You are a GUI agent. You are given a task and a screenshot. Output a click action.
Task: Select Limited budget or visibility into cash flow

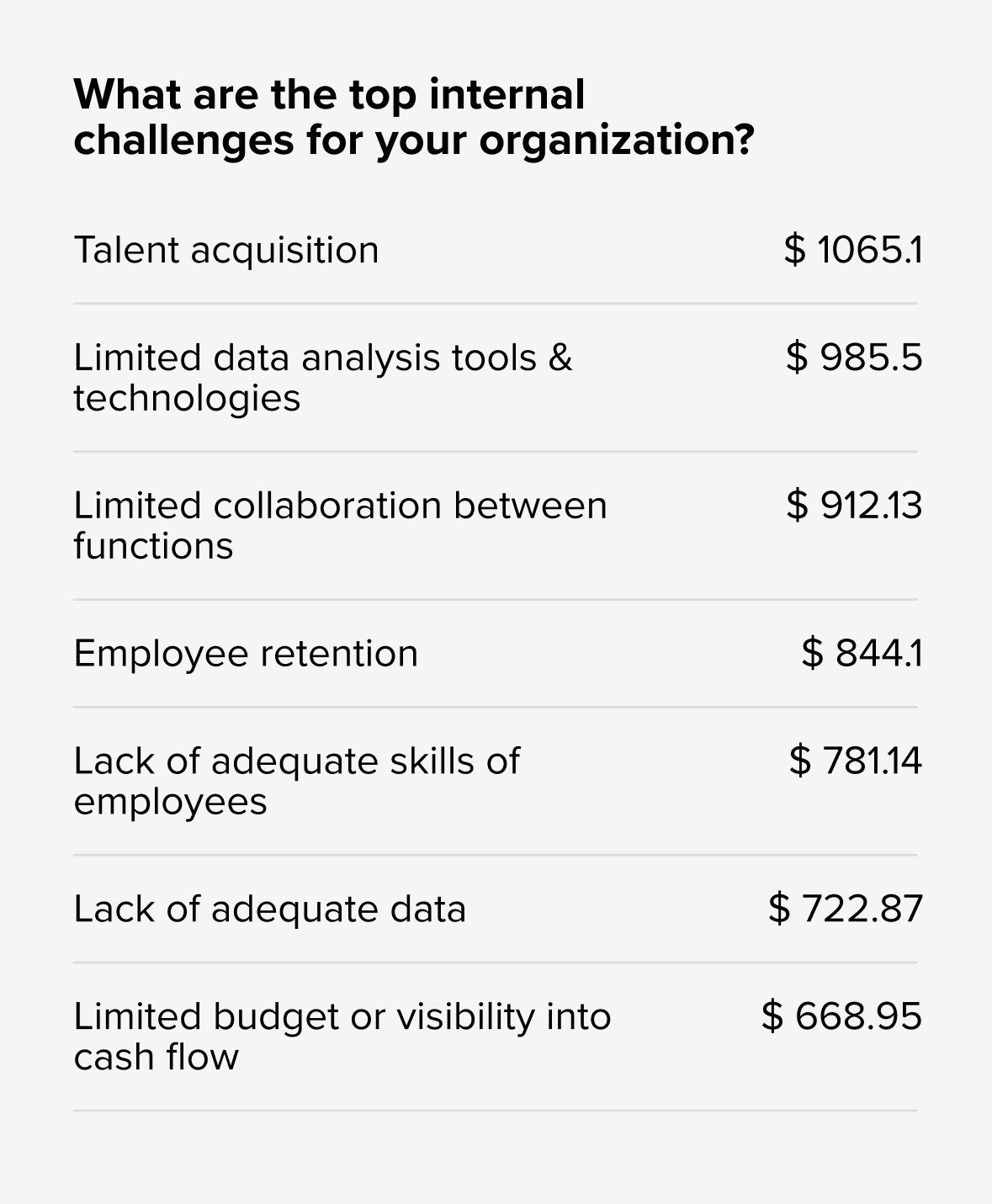pos(342,1037)
